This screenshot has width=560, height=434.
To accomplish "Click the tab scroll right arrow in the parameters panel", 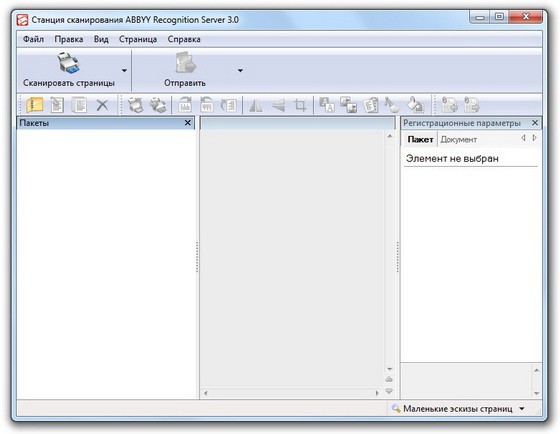I will tap(535, 138).
